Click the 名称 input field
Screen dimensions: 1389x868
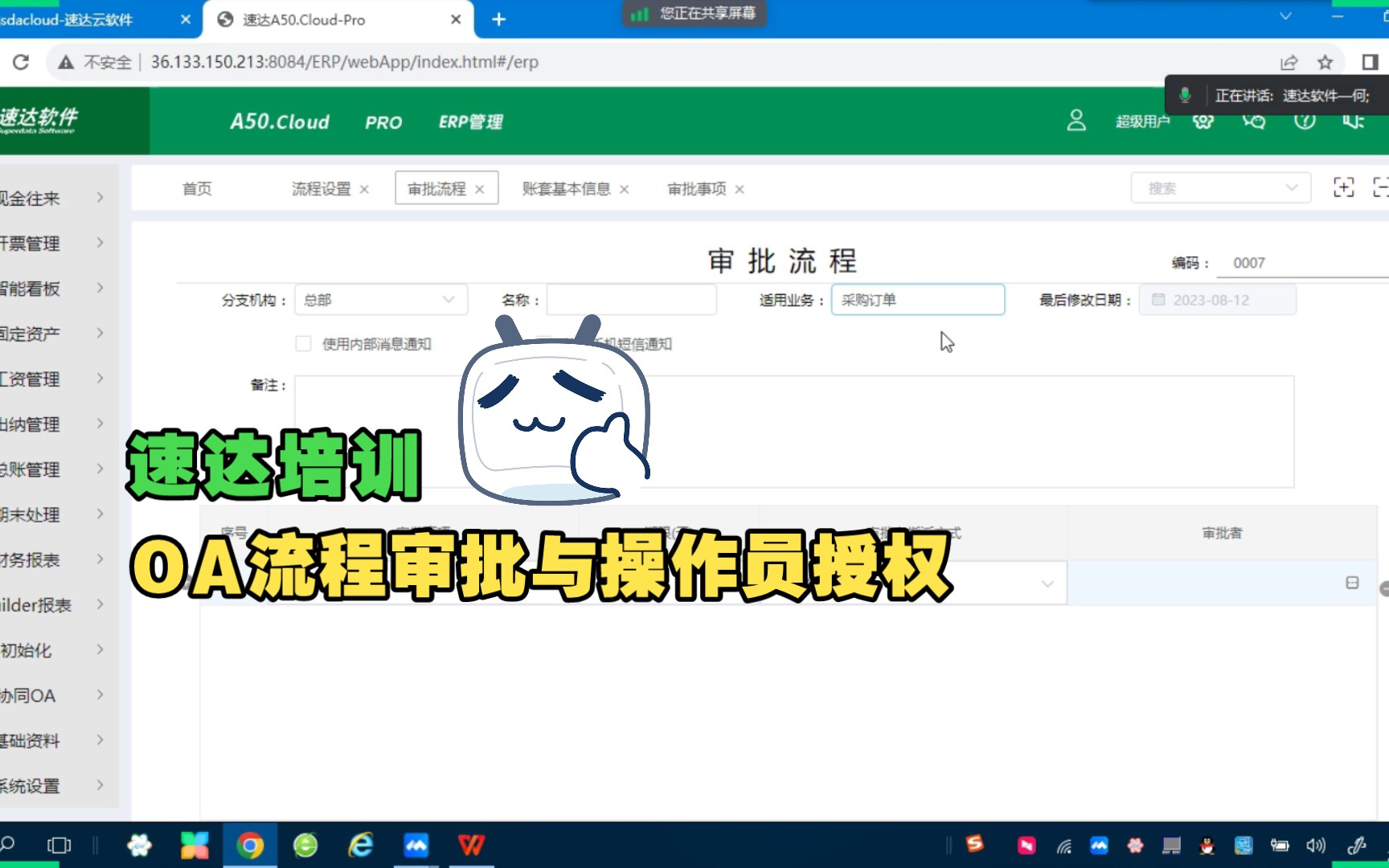point(631,299)
